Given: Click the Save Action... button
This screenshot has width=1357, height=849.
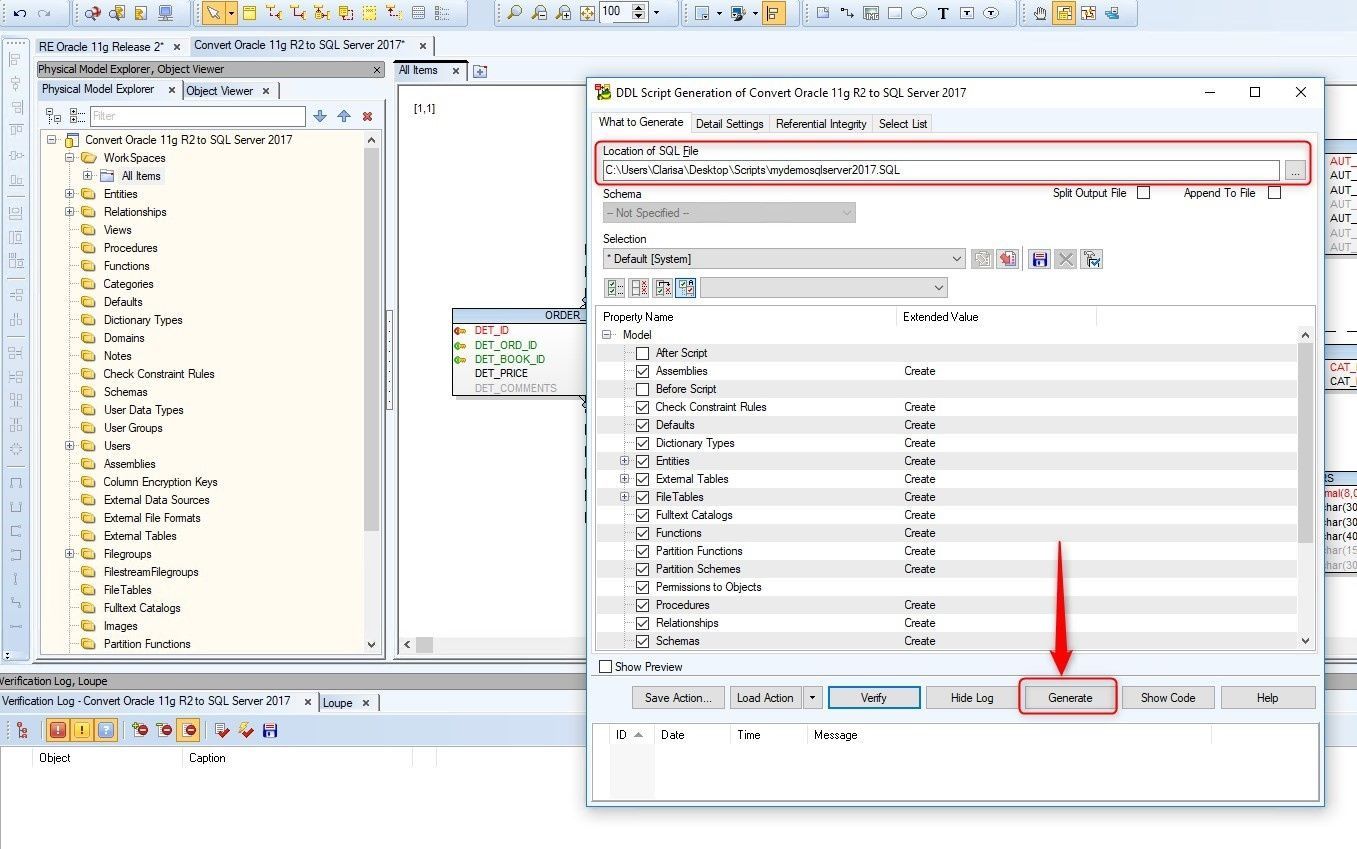Looking at the screenshot, I should pos(678,698).
